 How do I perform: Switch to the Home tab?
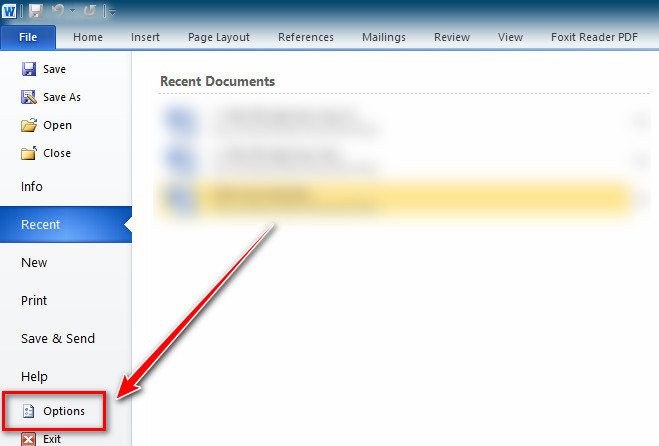click(x=88, y=37)
